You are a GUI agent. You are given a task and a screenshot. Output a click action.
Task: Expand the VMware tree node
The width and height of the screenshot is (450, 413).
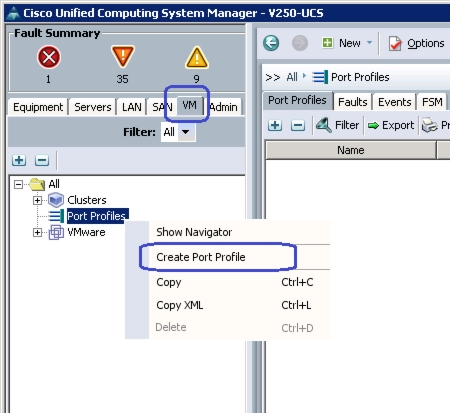tap(37, 232)
